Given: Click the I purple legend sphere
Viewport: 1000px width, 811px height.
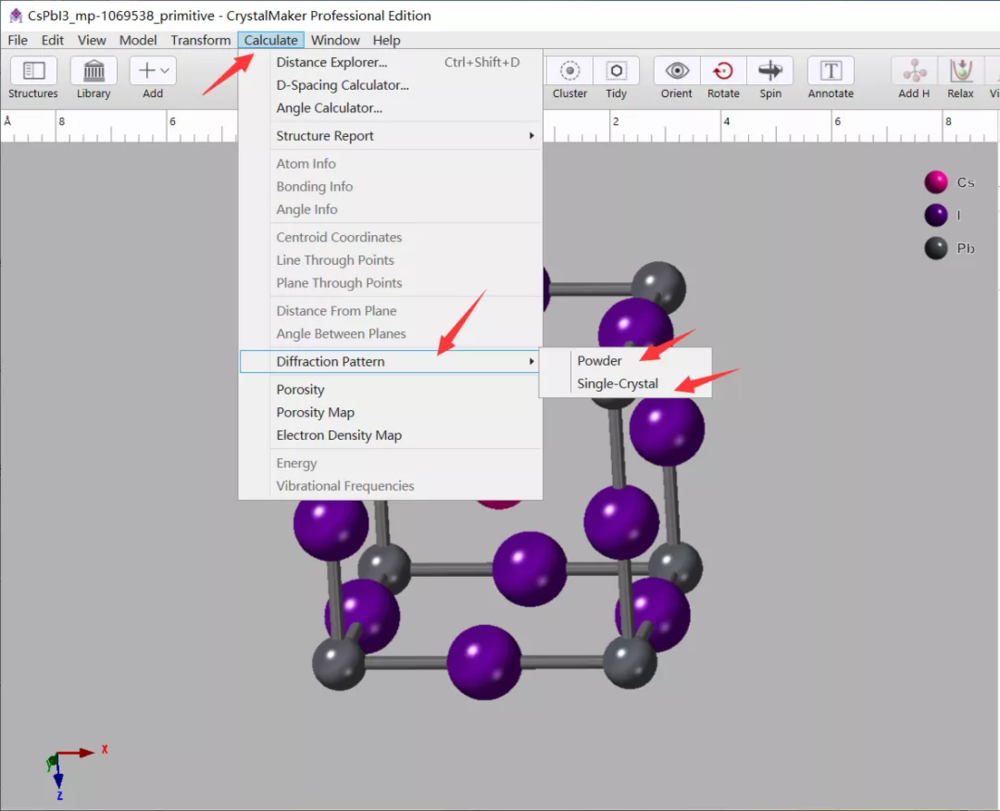Looking at the screenshot, I should [x=936, y=216].
